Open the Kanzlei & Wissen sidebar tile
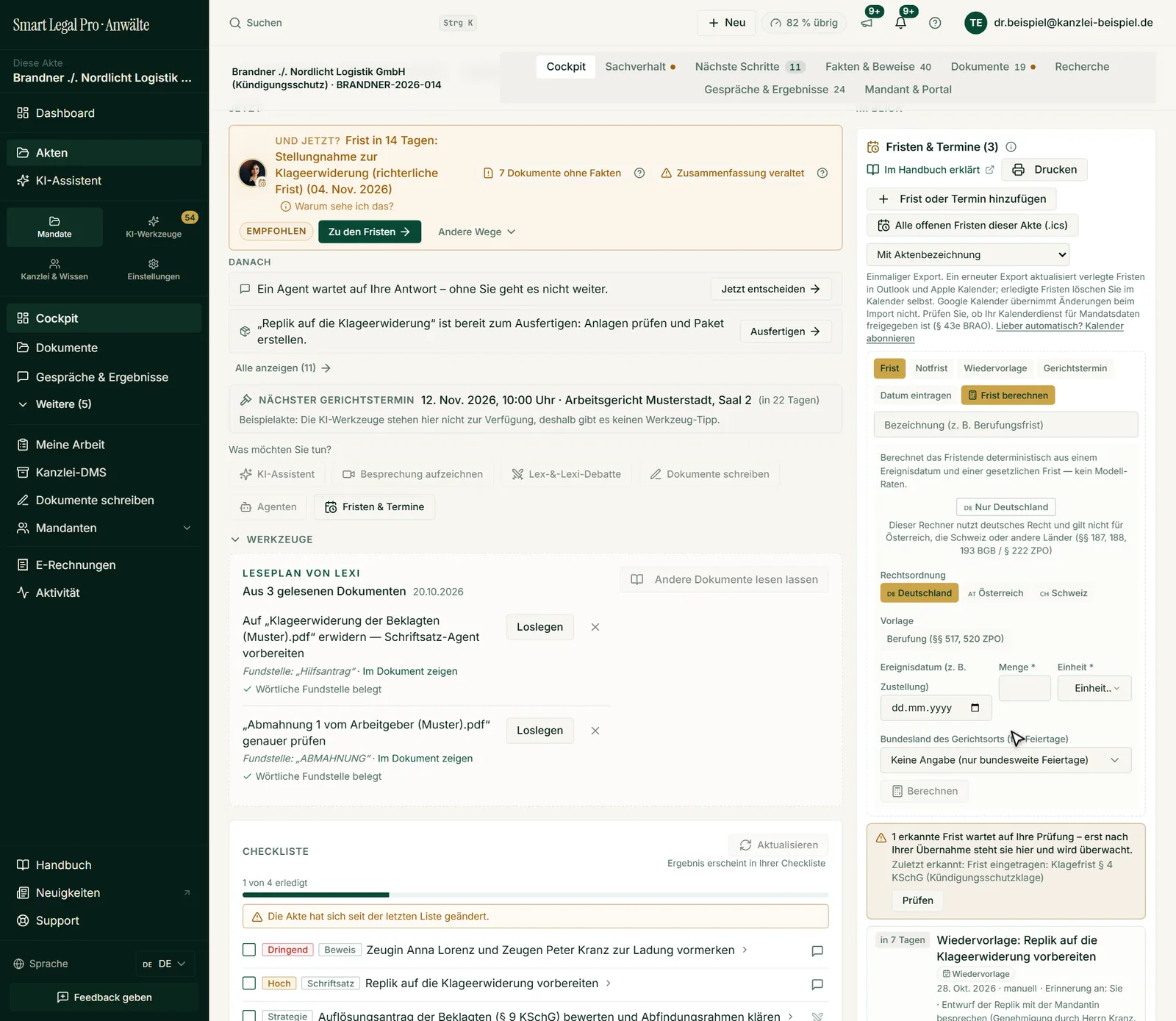The height and width of the screenshot is (1021, 1176). 54,269
